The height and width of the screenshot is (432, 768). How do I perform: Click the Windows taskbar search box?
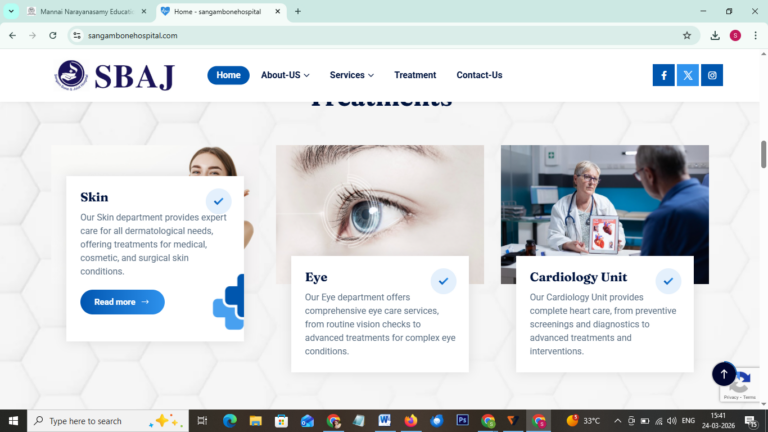[x=108, y=421]
